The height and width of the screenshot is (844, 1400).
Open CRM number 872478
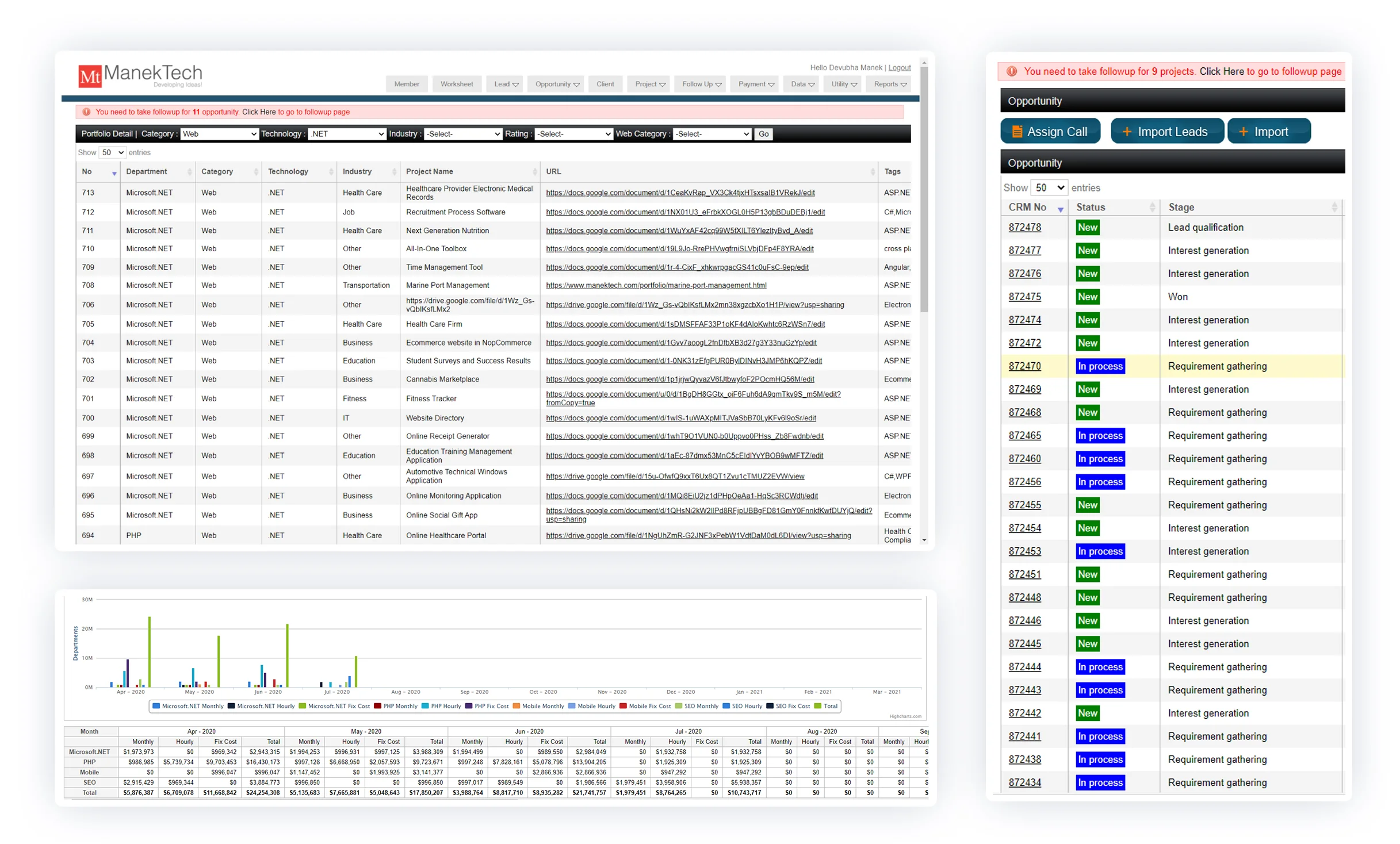point(1025,228)
